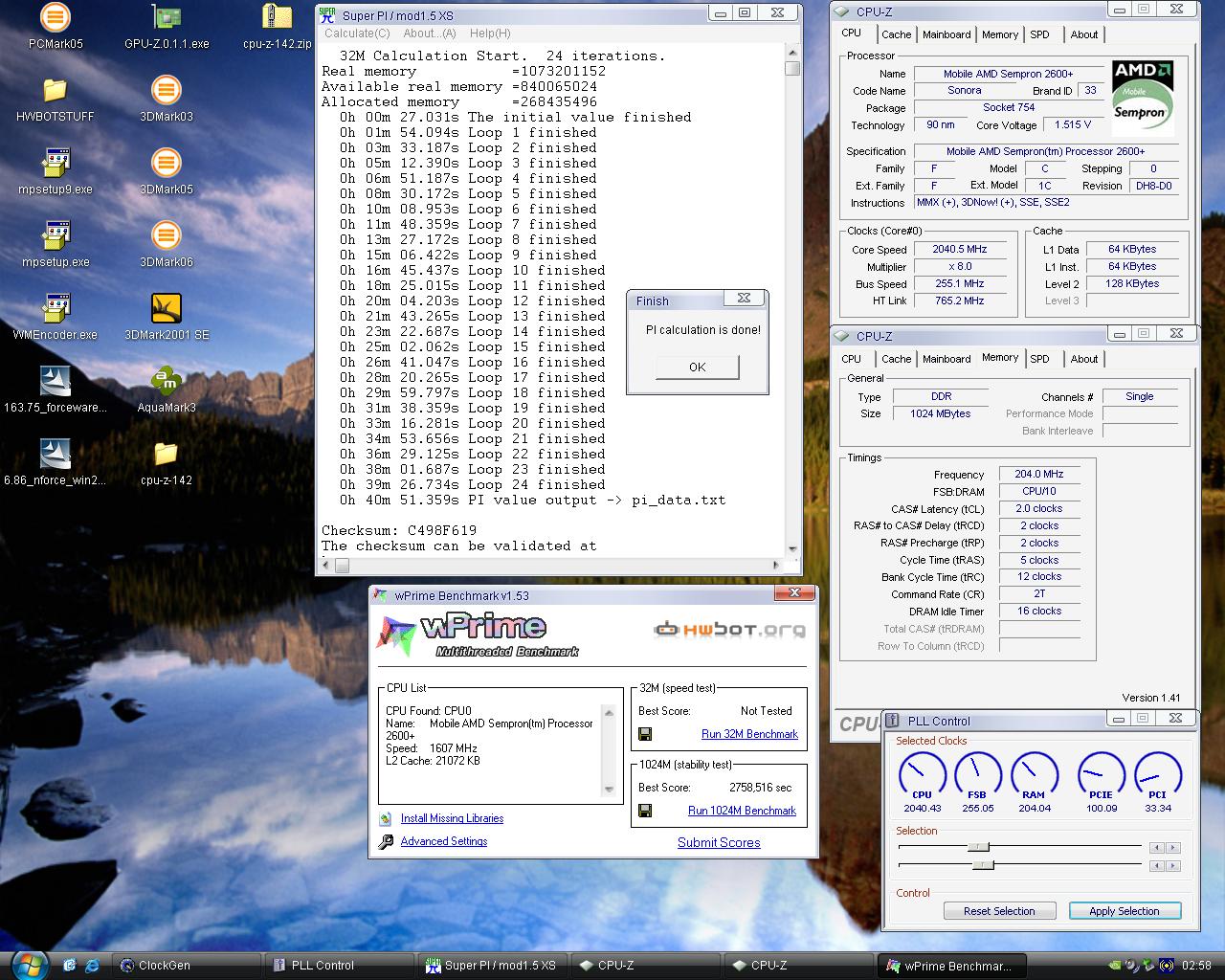
Task: Open Help(H) menu in Super PI
Action: point(490,33)
